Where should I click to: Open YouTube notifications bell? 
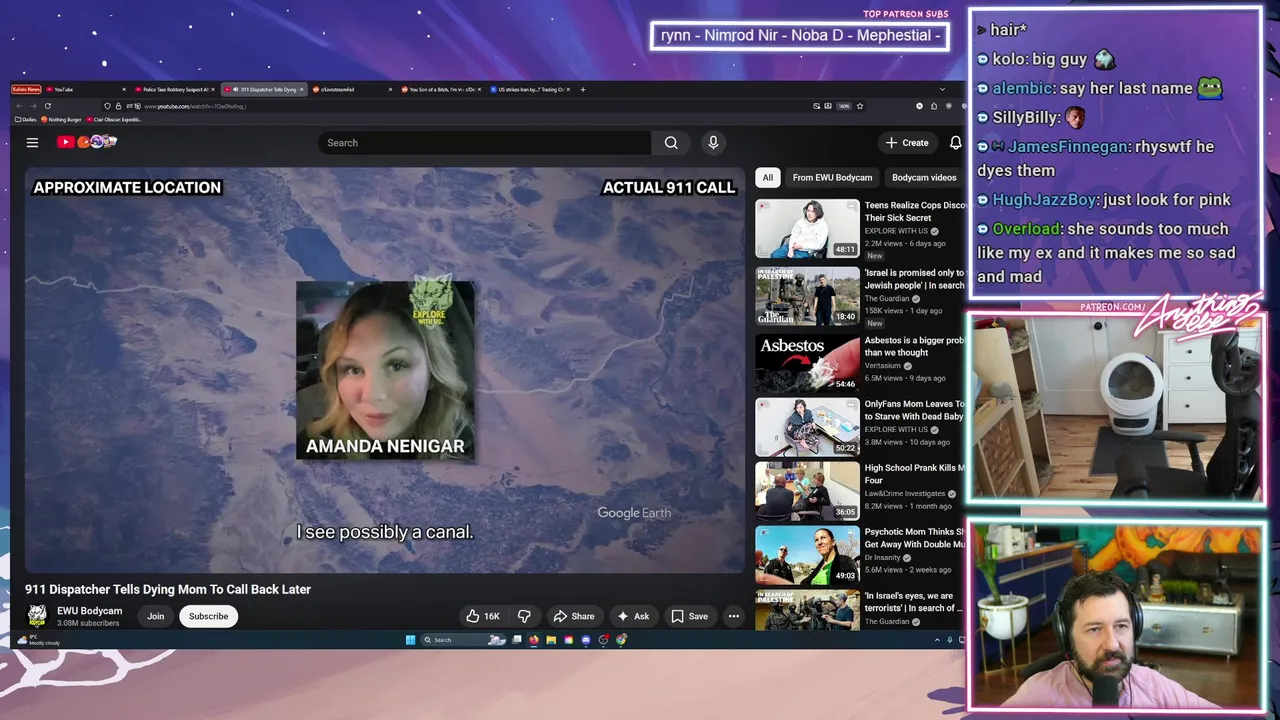click(955, 143)
